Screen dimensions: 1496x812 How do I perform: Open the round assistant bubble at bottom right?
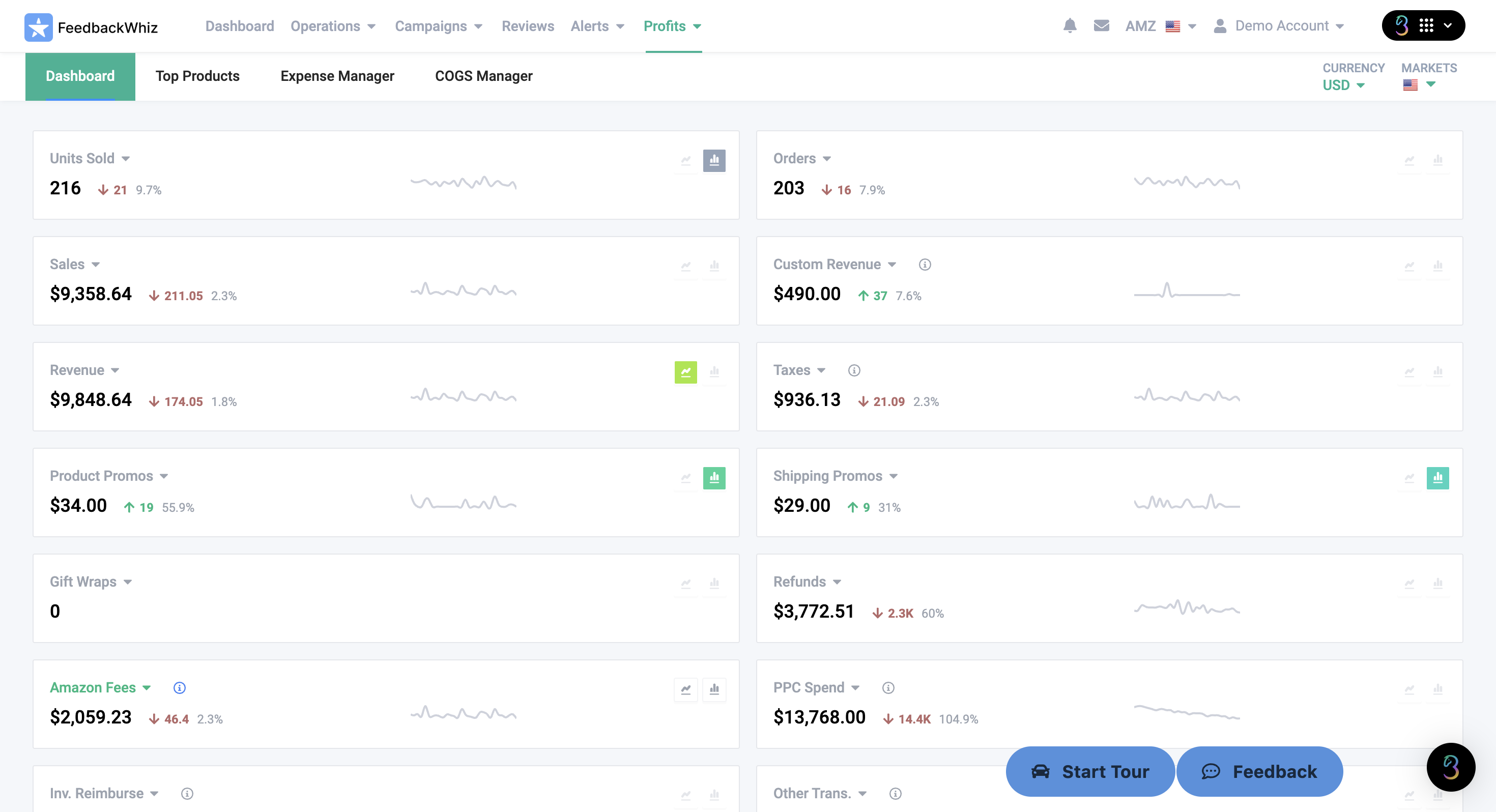[1450, 767]
